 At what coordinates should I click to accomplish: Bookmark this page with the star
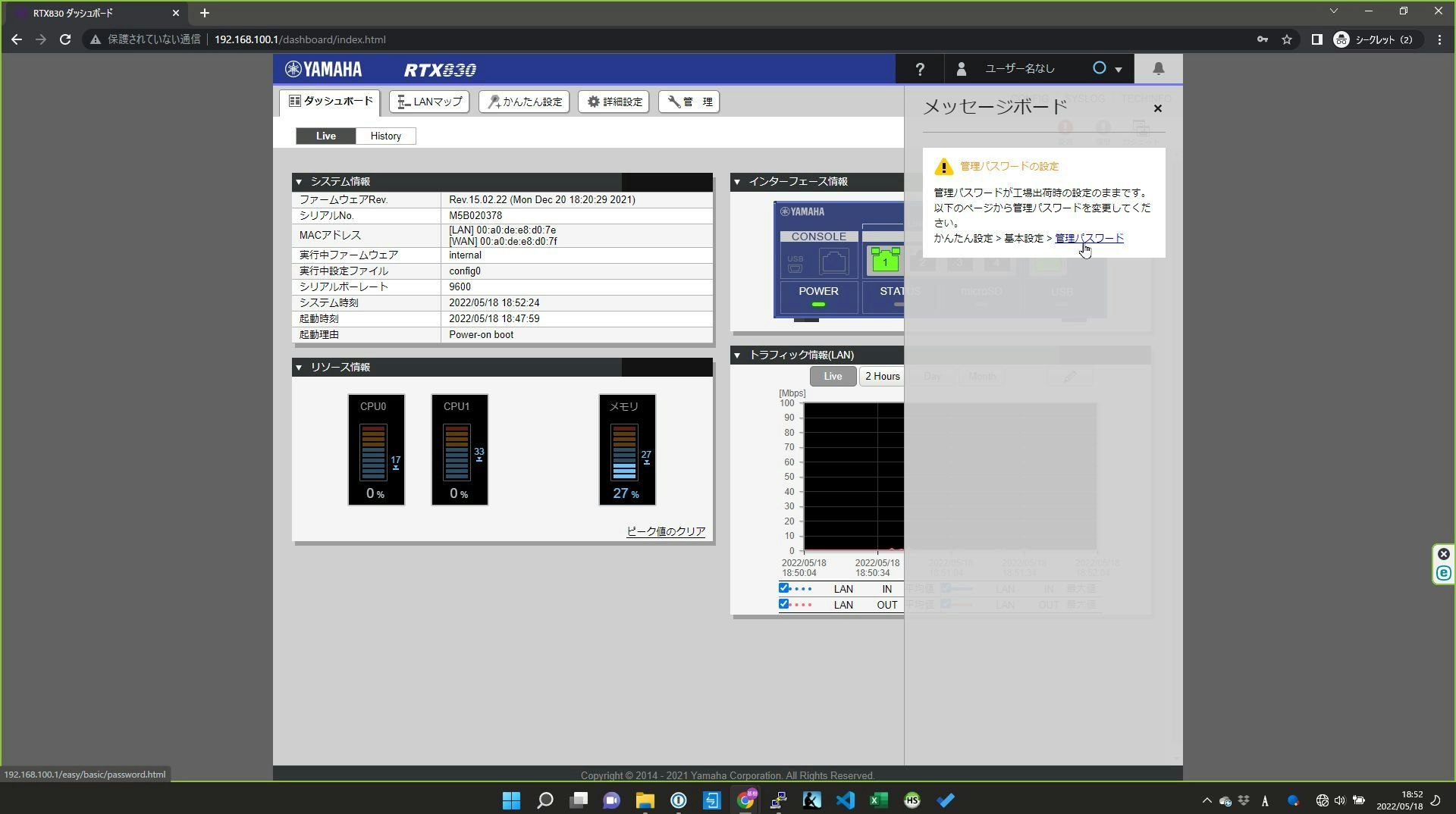coord(1287,39)
